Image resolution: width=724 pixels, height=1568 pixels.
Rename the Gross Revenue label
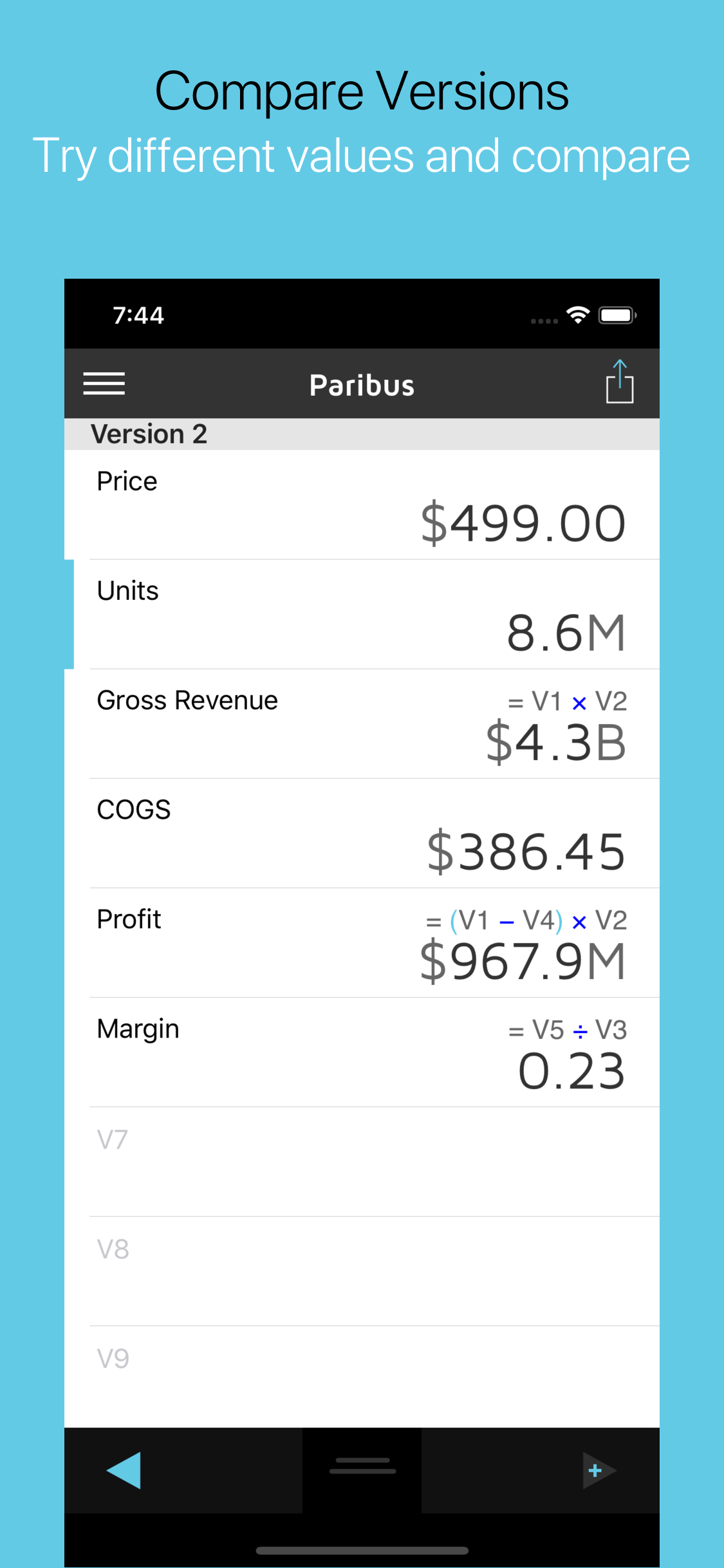coord(187,700)
